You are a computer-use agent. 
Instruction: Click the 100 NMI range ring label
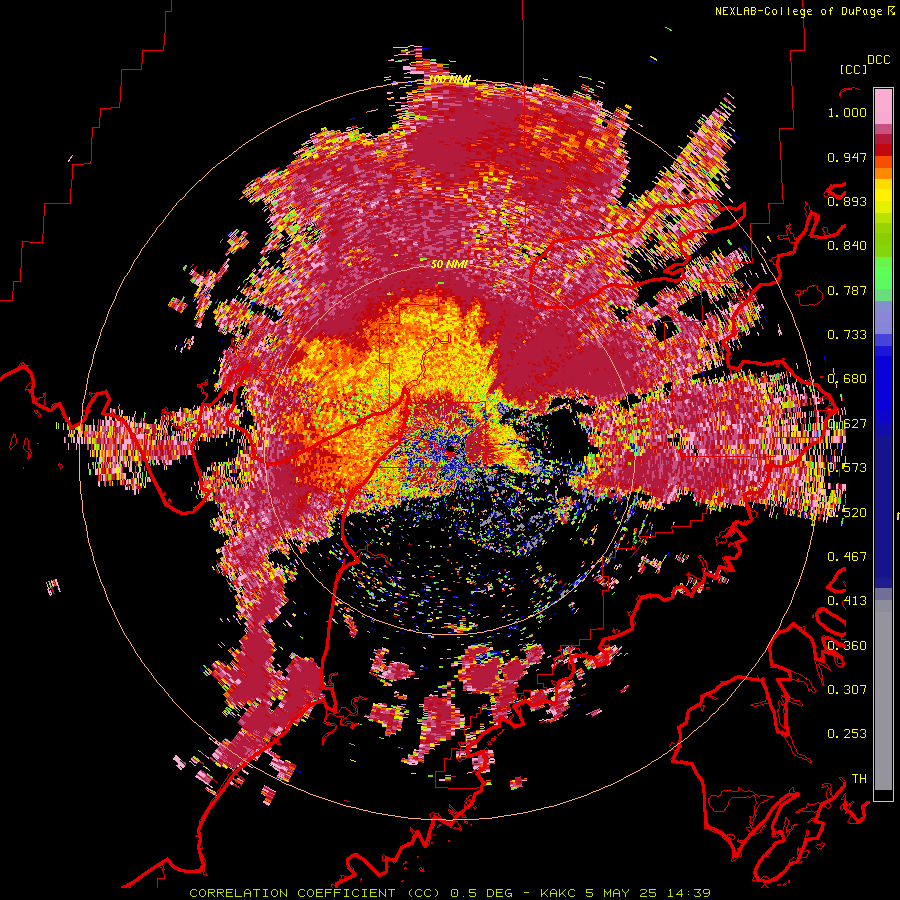click(451, 79)
